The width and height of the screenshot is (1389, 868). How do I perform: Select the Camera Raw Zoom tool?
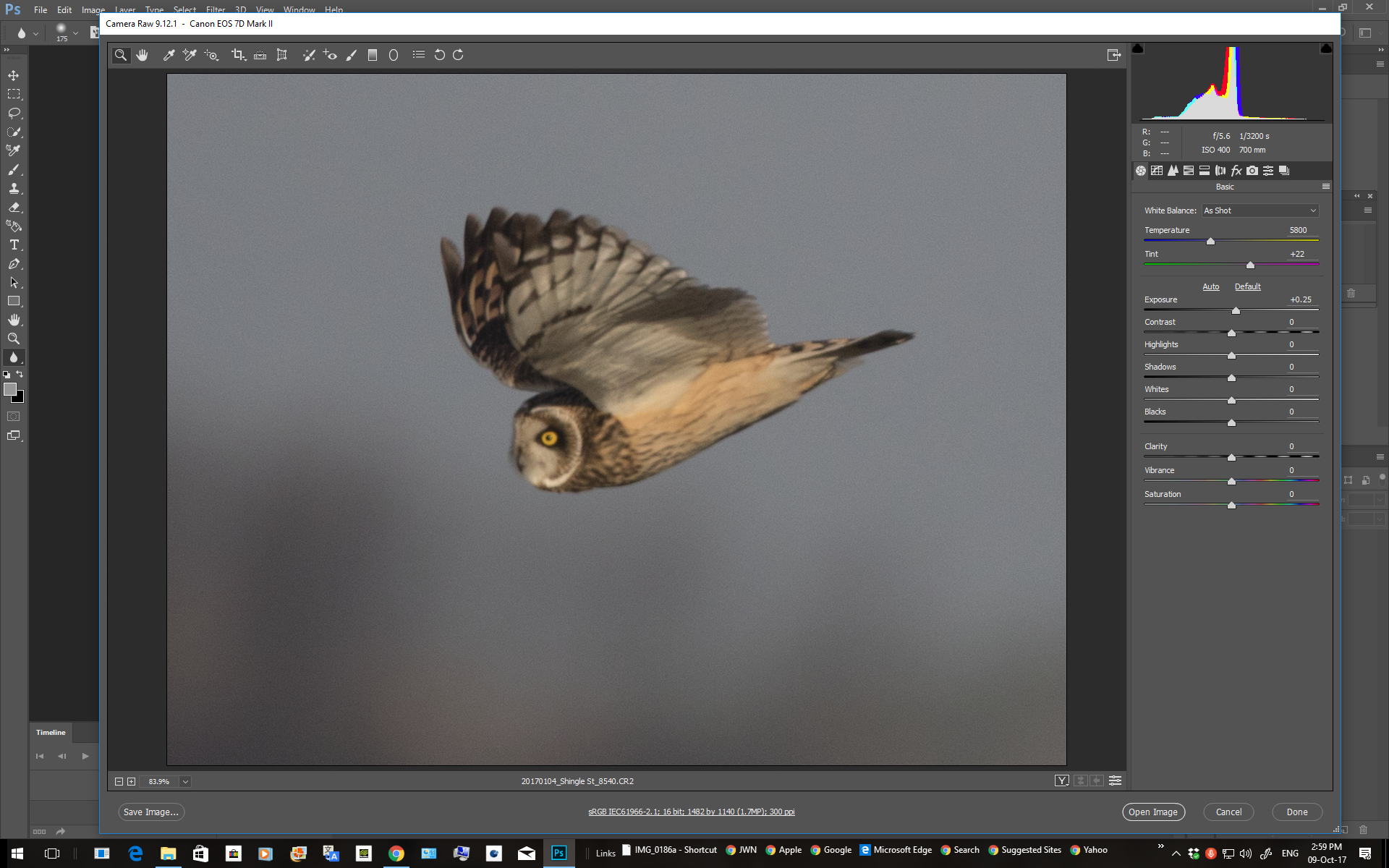click(121, 55)
